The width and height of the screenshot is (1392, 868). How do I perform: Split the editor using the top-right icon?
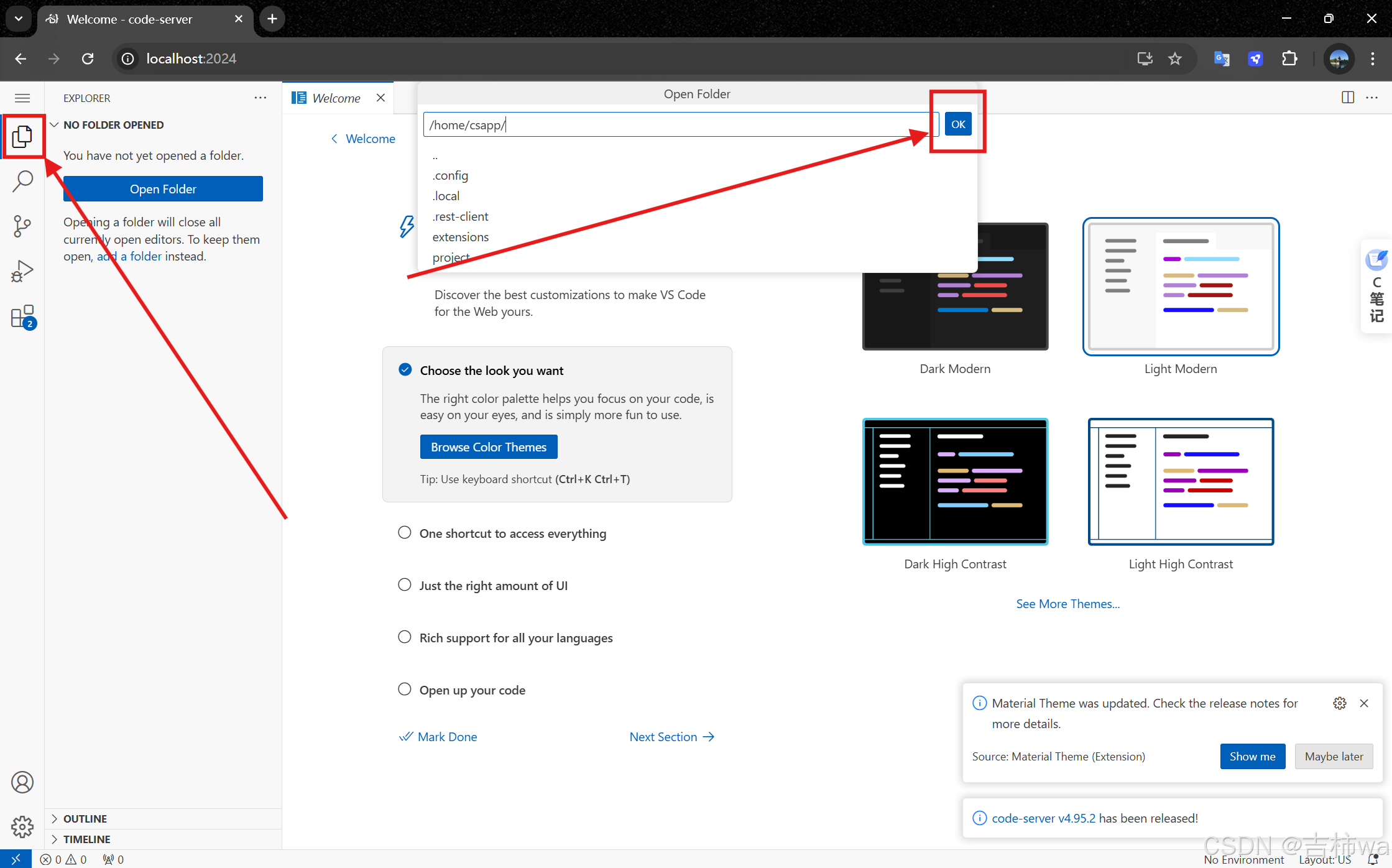1347,98
